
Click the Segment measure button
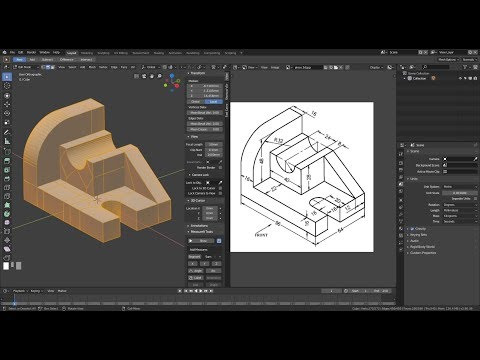tap(195, 257)
